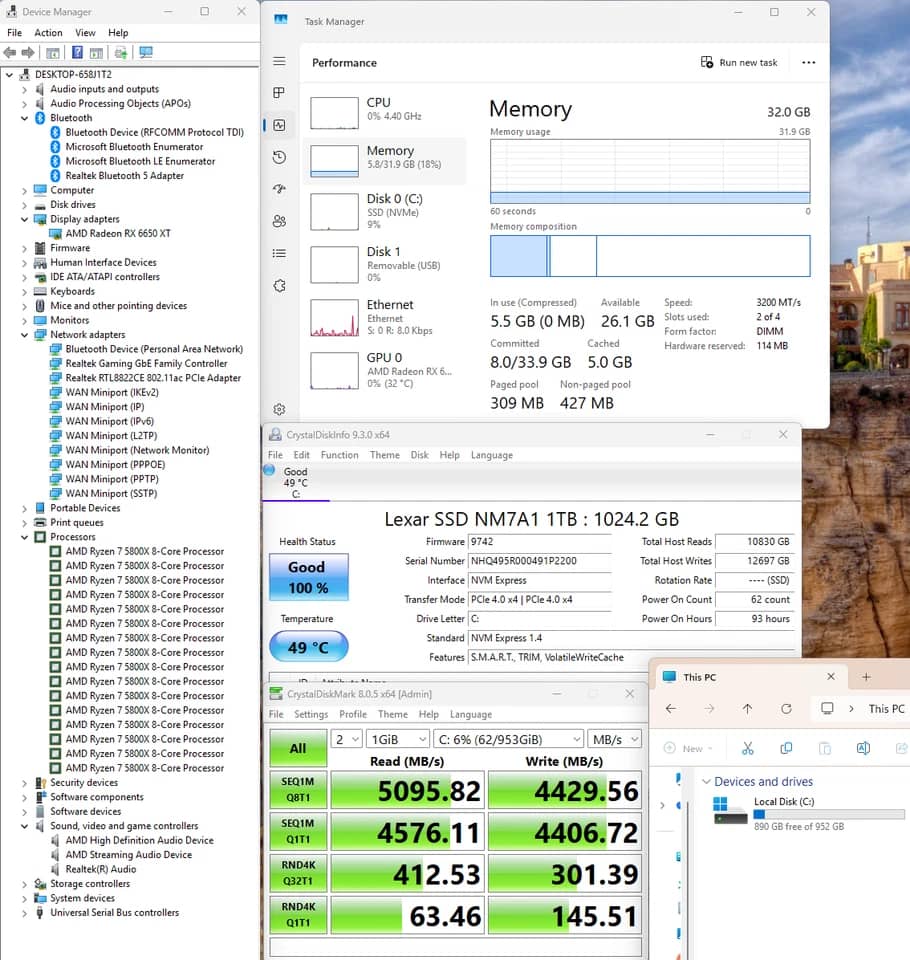Click Device Manager help toolbar icon

(77, 53)
